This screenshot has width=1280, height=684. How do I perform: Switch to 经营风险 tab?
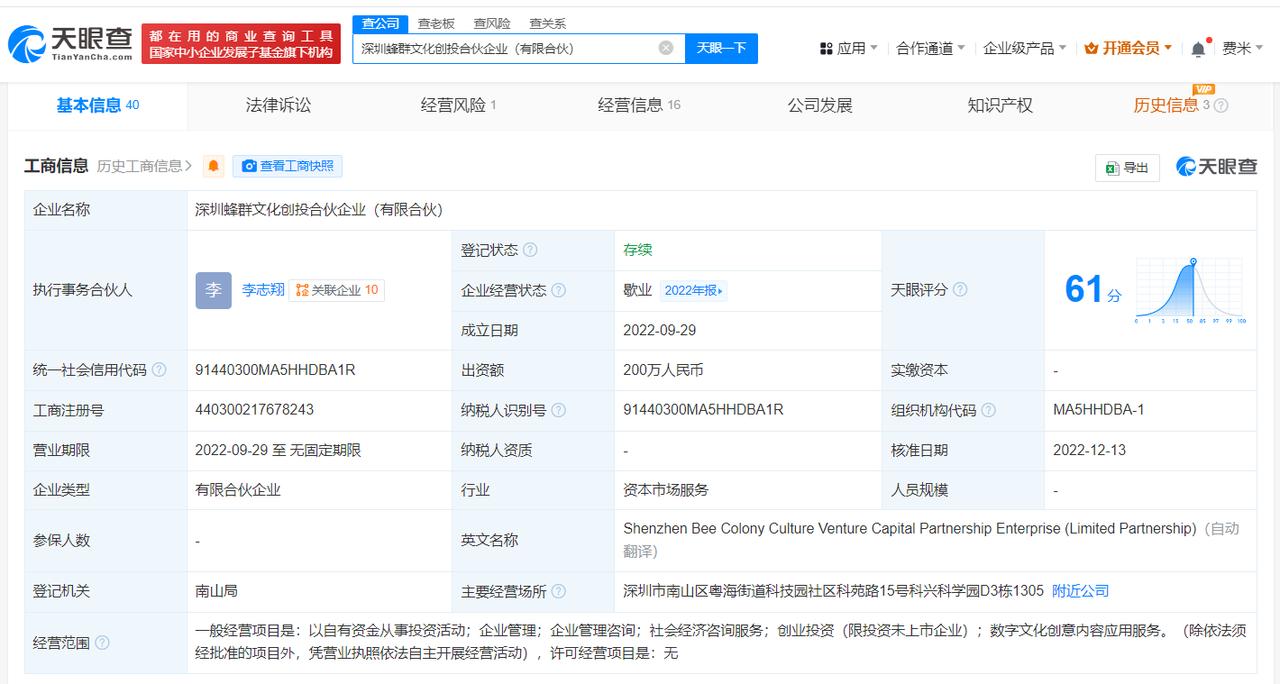coord(459,105)
